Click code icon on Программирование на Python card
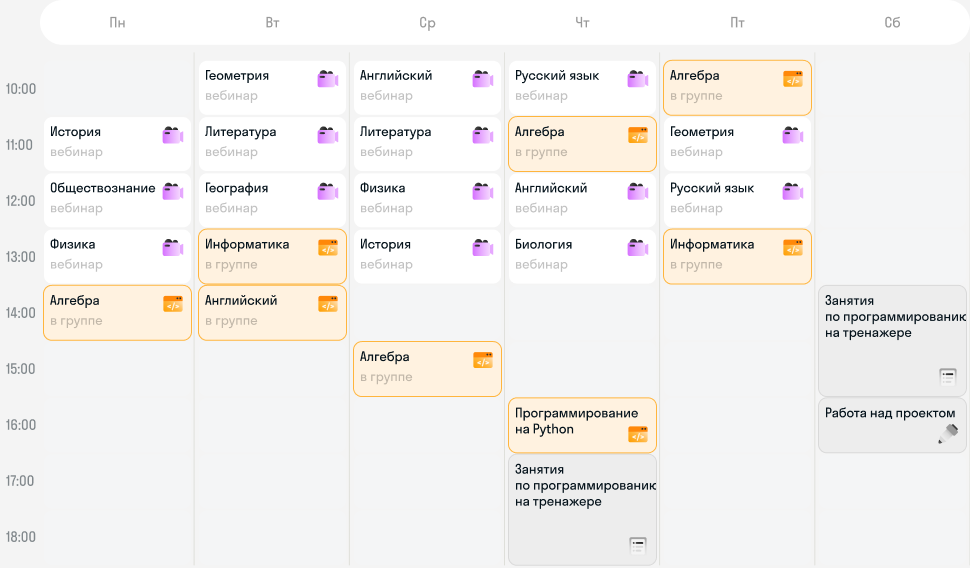 click(x=638, y=434)
